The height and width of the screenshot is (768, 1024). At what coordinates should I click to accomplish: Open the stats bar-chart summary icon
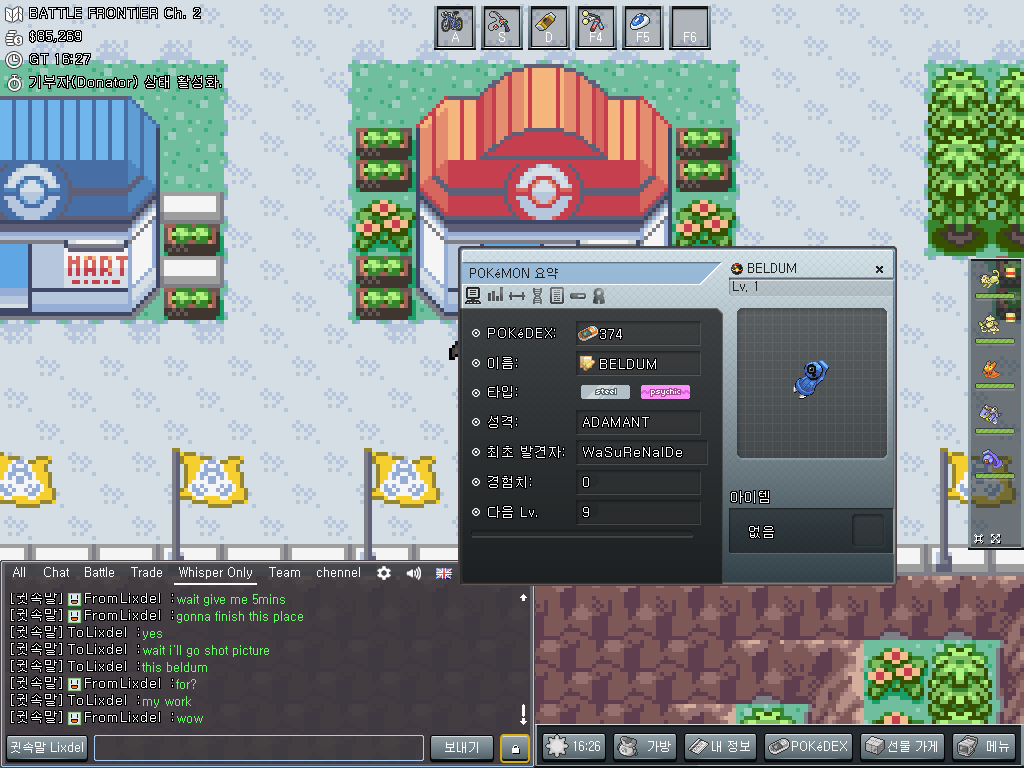click(495, 295)
